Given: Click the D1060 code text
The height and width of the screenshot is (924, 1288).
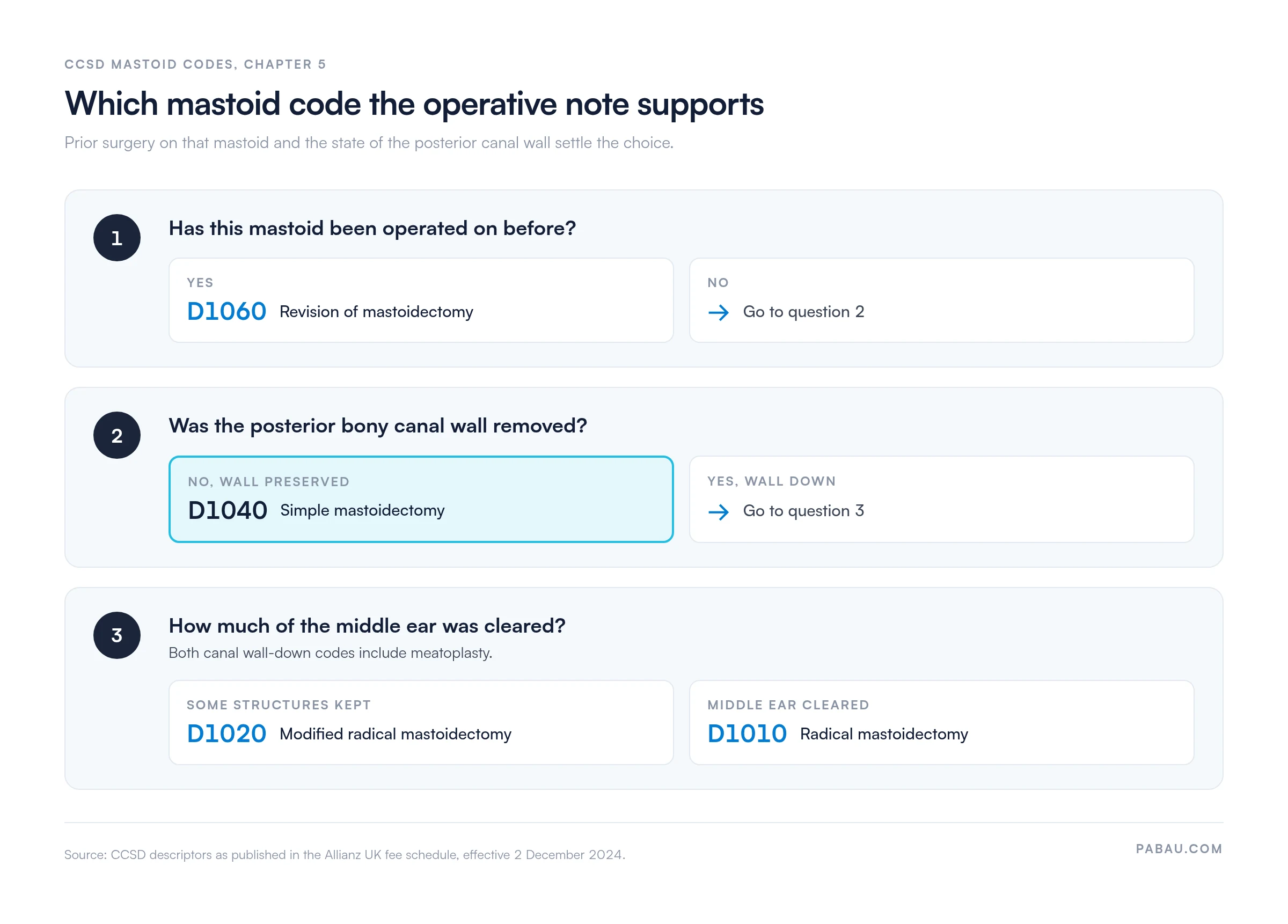Looking at the screenshot, I should [226, 311].
